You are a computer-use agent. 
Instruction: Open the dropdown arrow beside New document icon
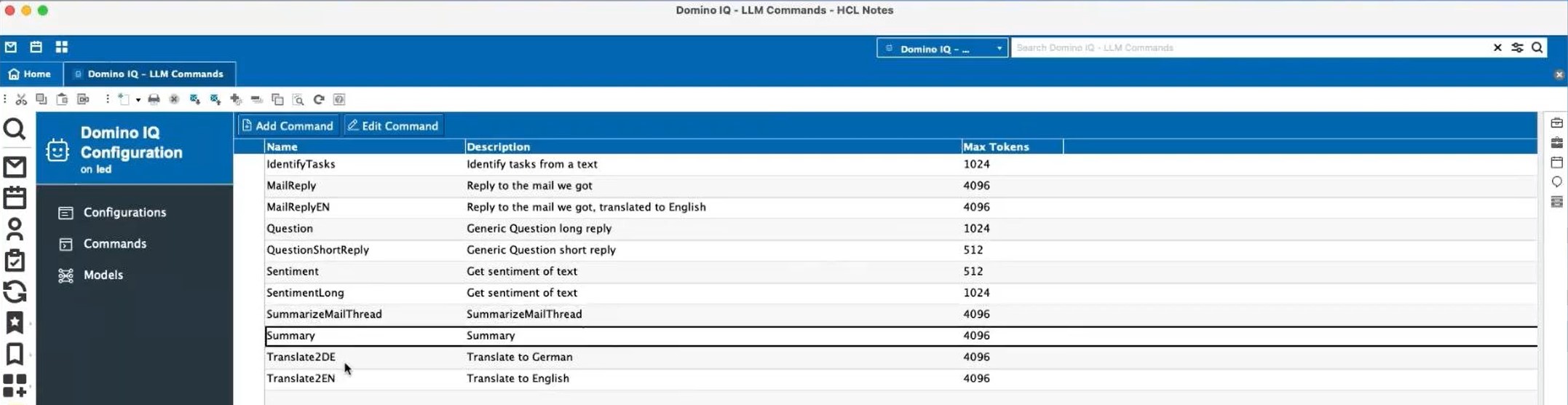[x=138, y=100]
